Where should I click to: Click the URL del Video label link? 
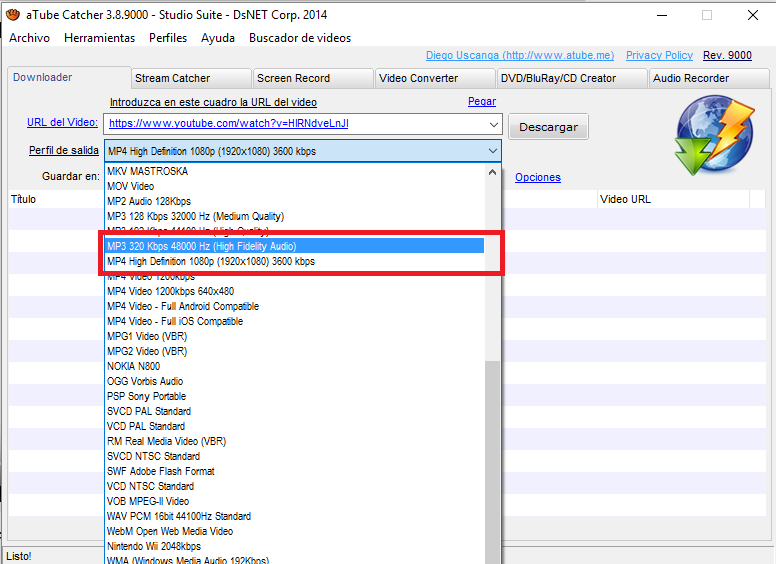[62, 122]
